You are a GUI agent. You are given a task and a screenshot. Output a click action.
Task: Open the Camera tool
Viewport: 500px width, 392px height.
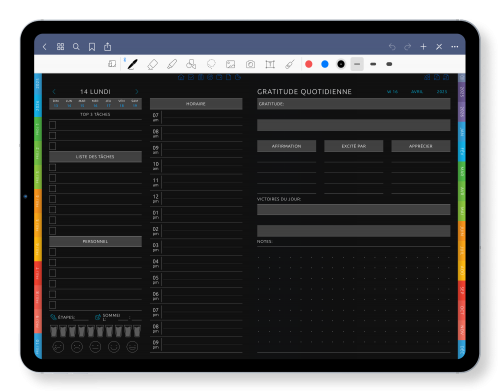(x=250, y=64)
